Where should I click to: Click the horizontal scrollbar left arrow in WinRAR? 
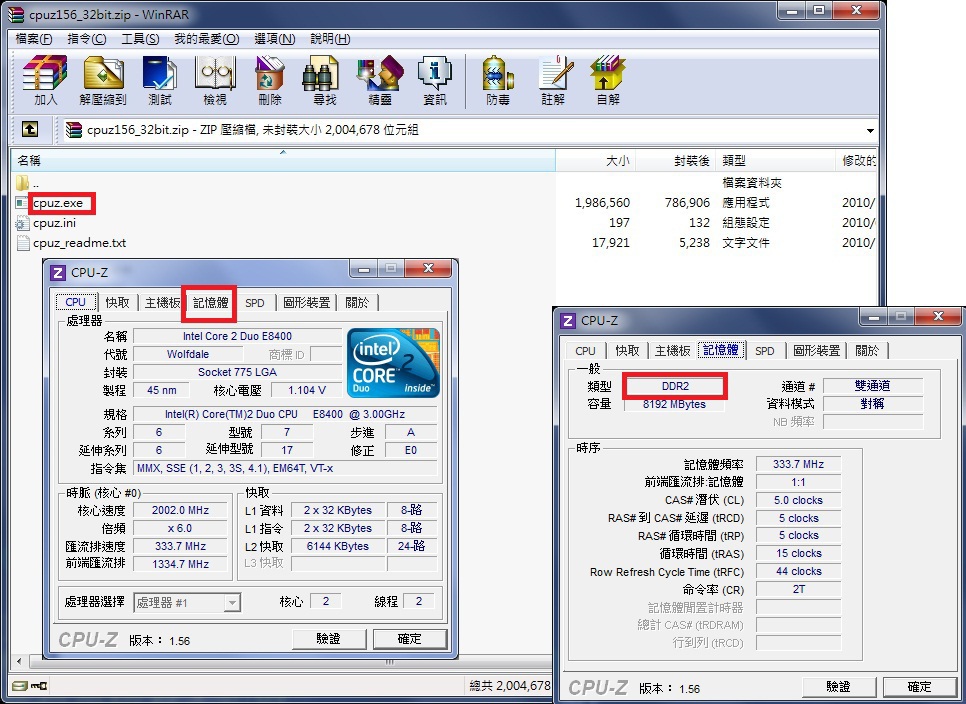tap(19, 662)
